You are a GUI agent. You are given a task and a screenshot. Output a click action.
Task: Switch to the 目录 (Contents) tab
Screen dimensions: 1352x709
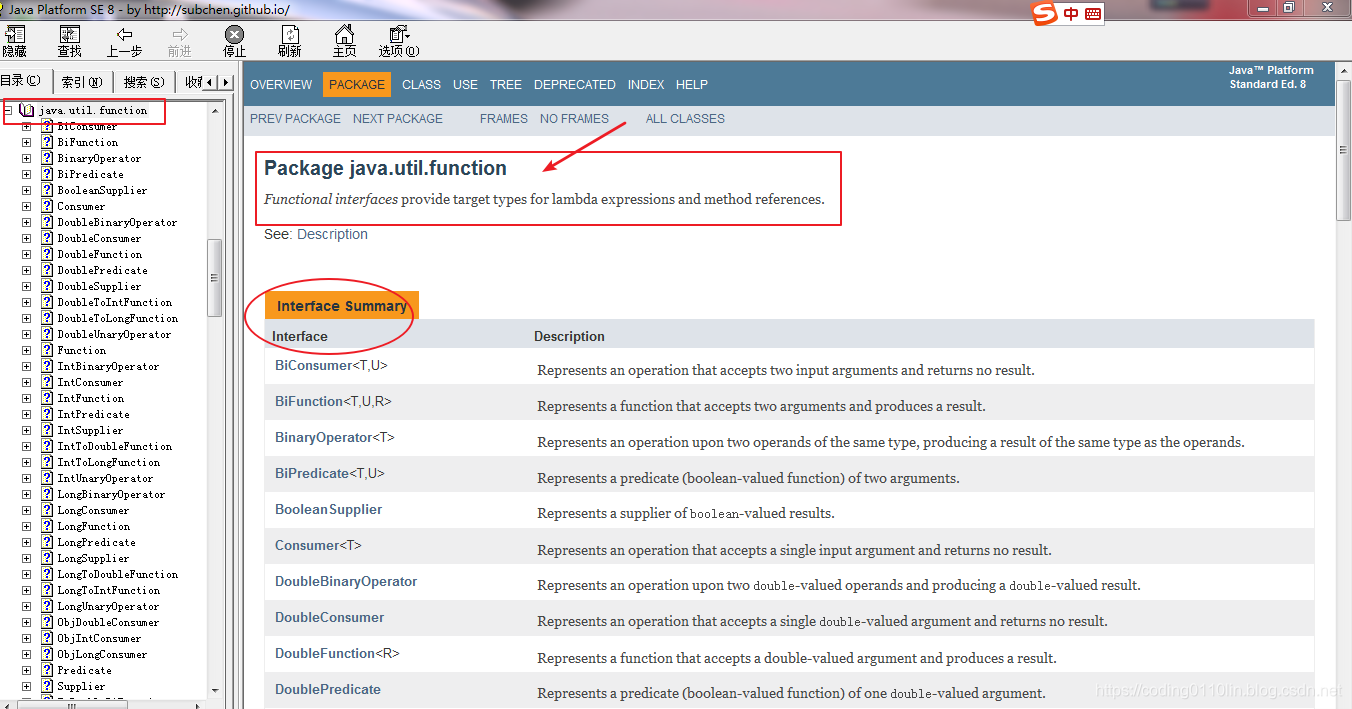click(22, 81)
